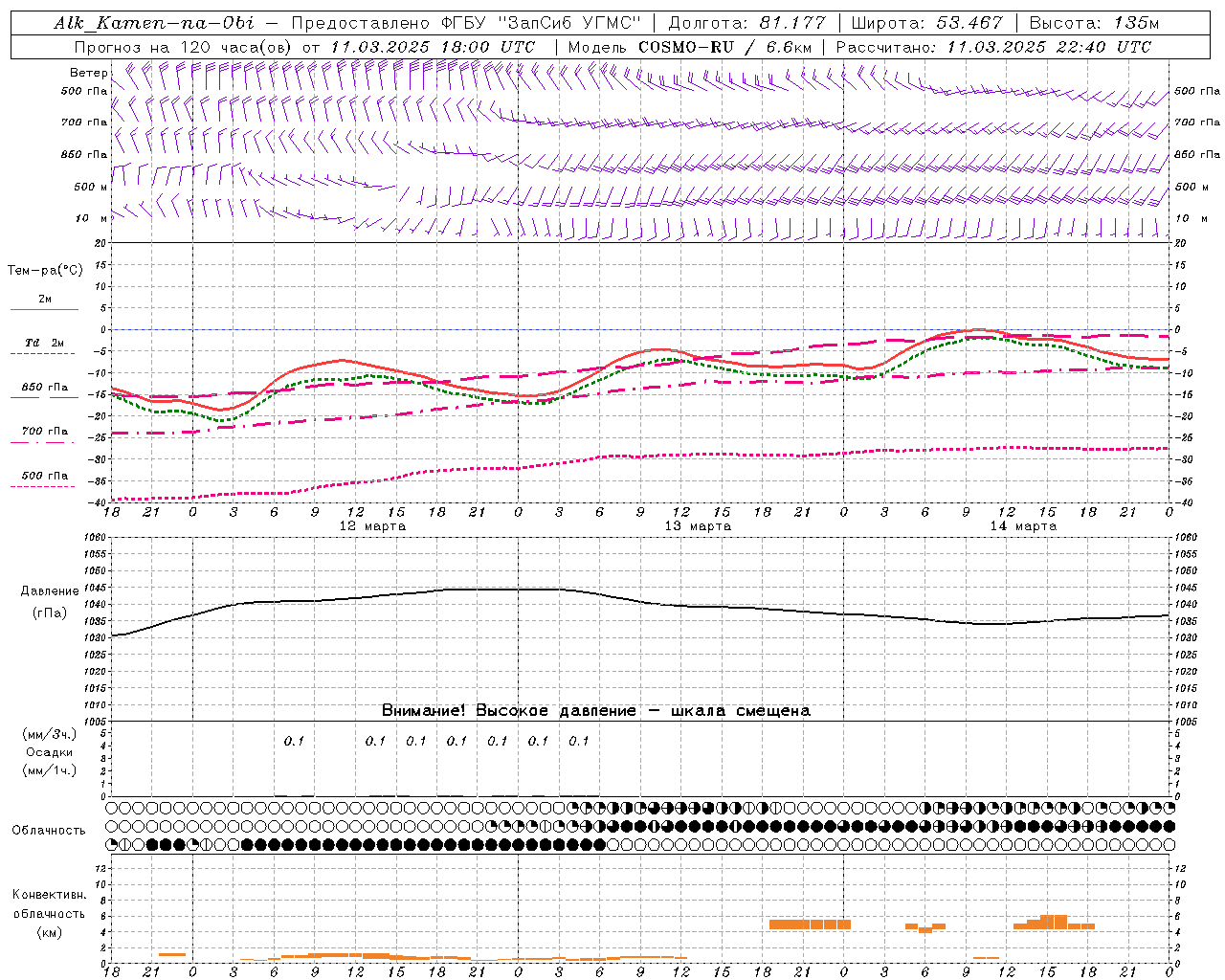Select the (мм/3ч.) precipitation unit label
This screenshot has height=980, width=1225.
click(x=50, y=734)
